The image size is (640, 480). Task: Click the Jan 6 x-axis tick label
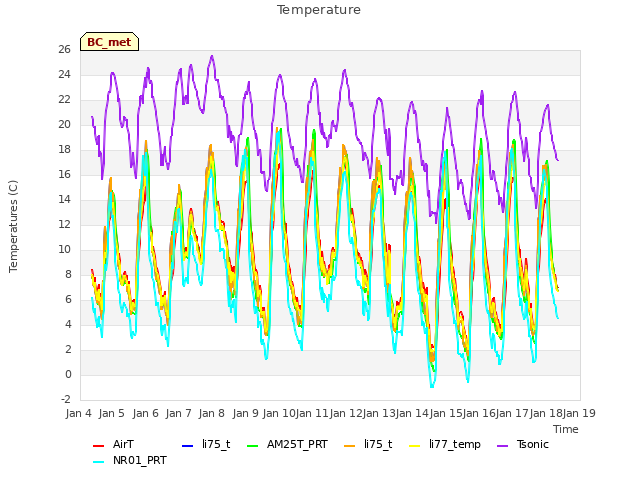point(145,413)
